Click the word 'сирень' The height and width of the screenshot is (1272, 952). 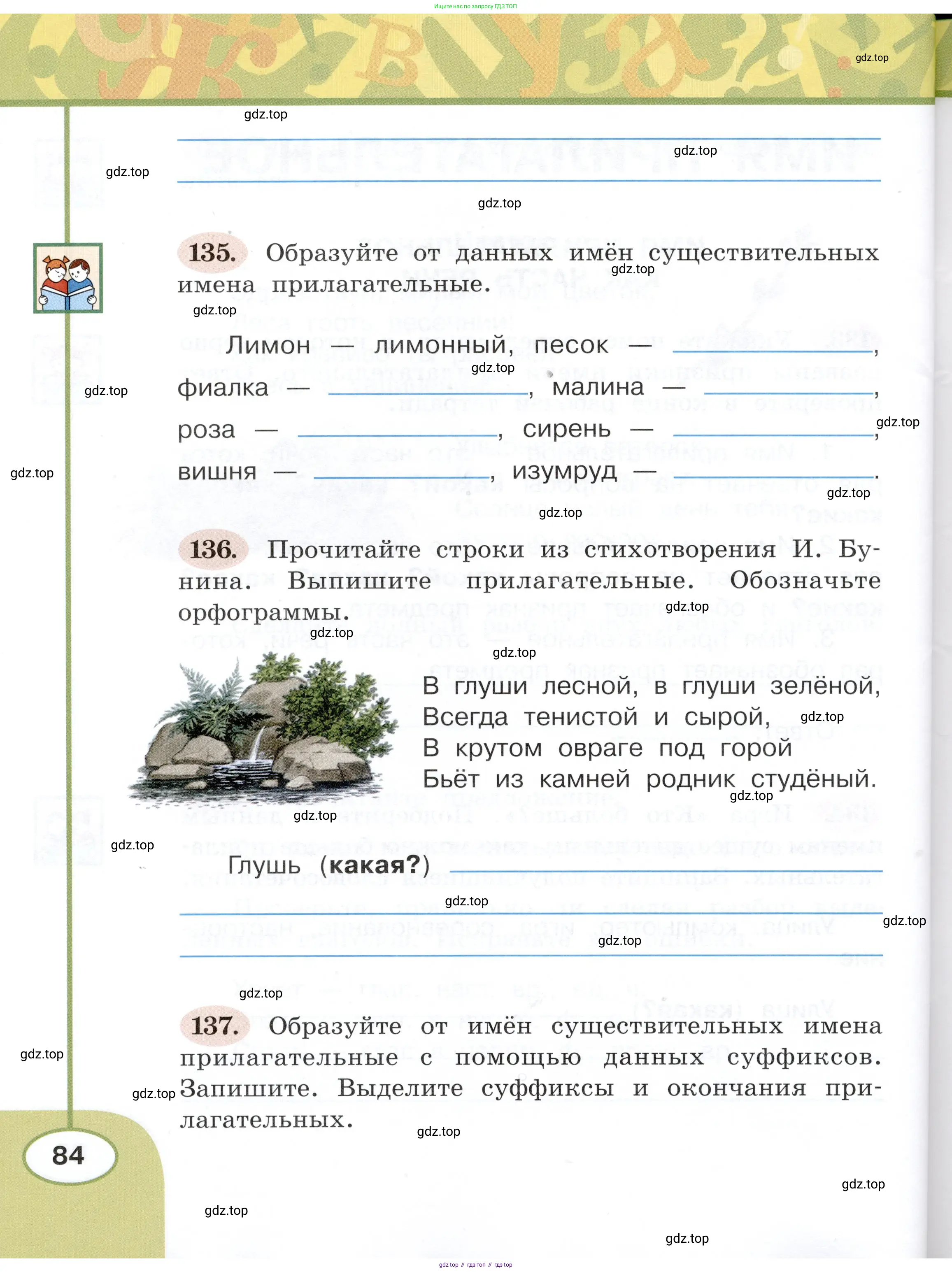click(567, 430)
